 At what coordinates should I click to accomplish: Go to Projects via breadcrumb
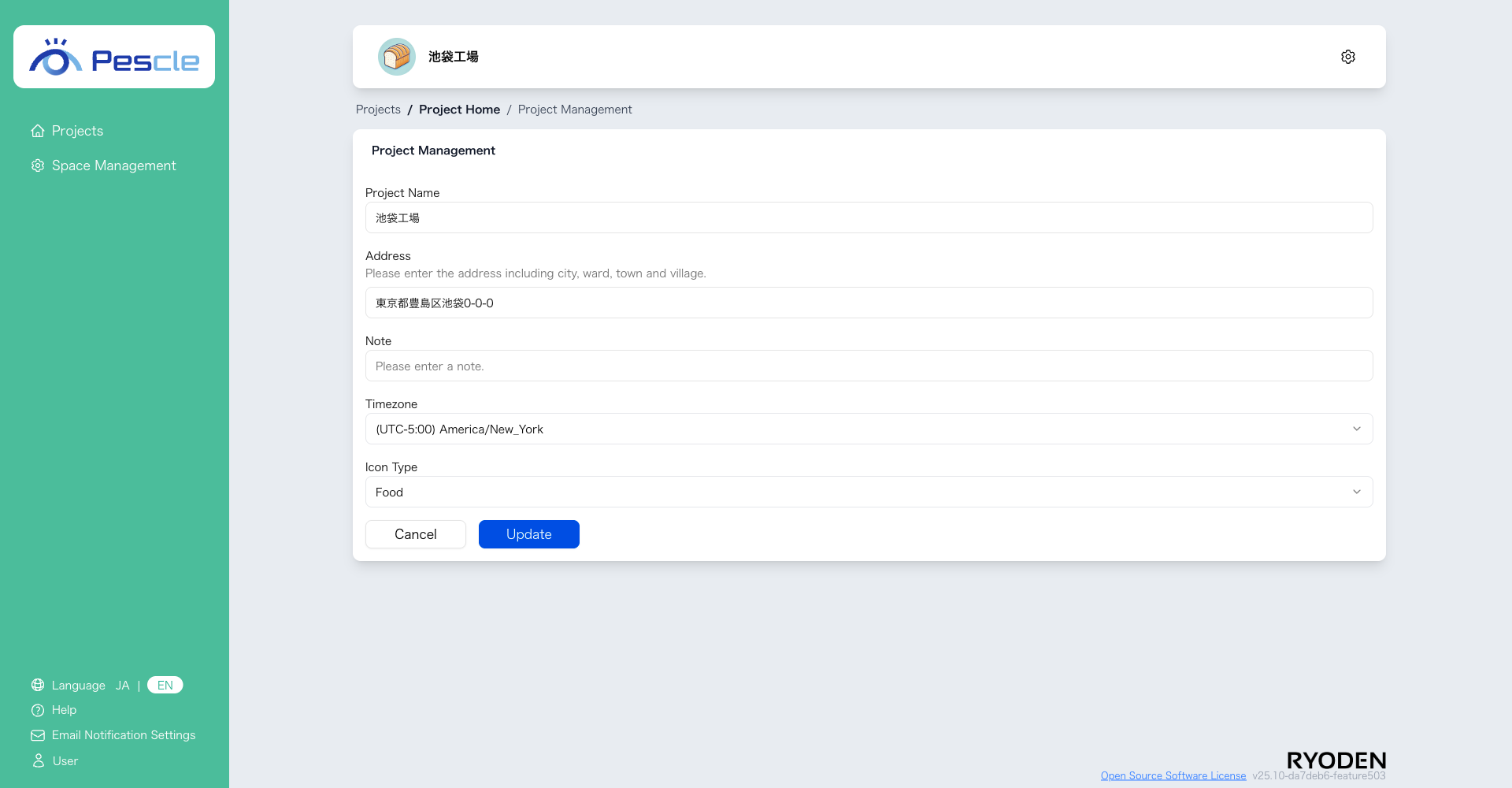[377, 110]
